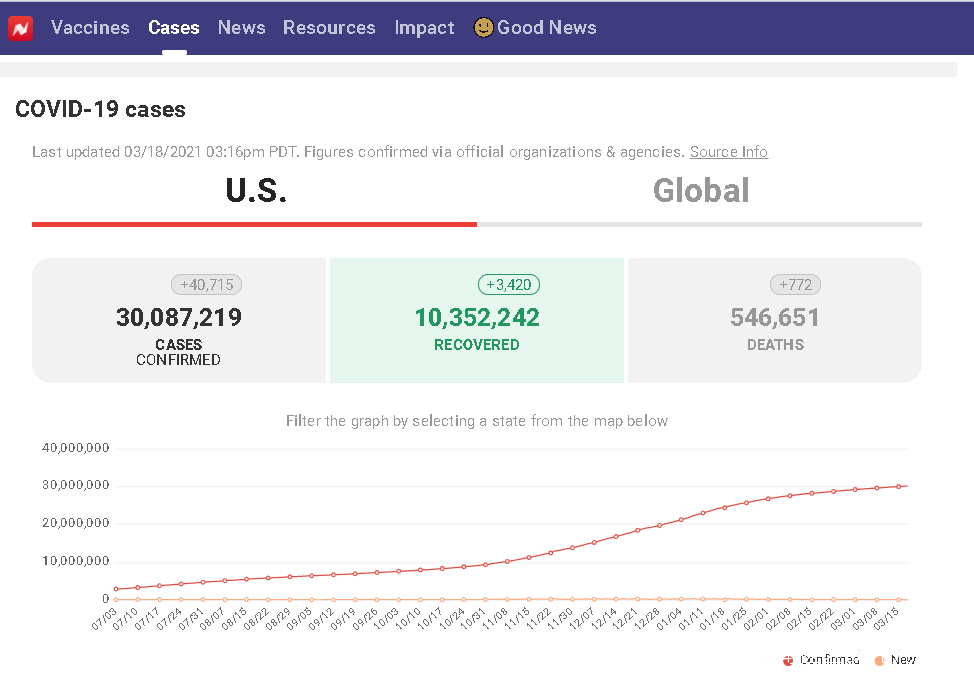Click the +40,715 new cases badge
Viewport: 974px width, 680px height.
click(x=206, y=285)
